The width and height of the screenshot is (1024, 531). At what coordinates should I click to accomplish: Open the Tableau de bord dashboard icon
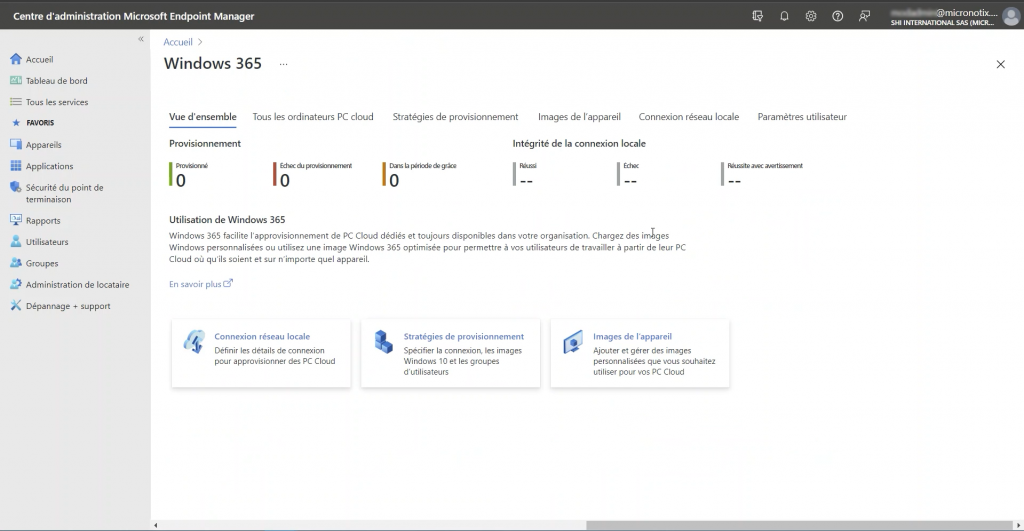16,80
